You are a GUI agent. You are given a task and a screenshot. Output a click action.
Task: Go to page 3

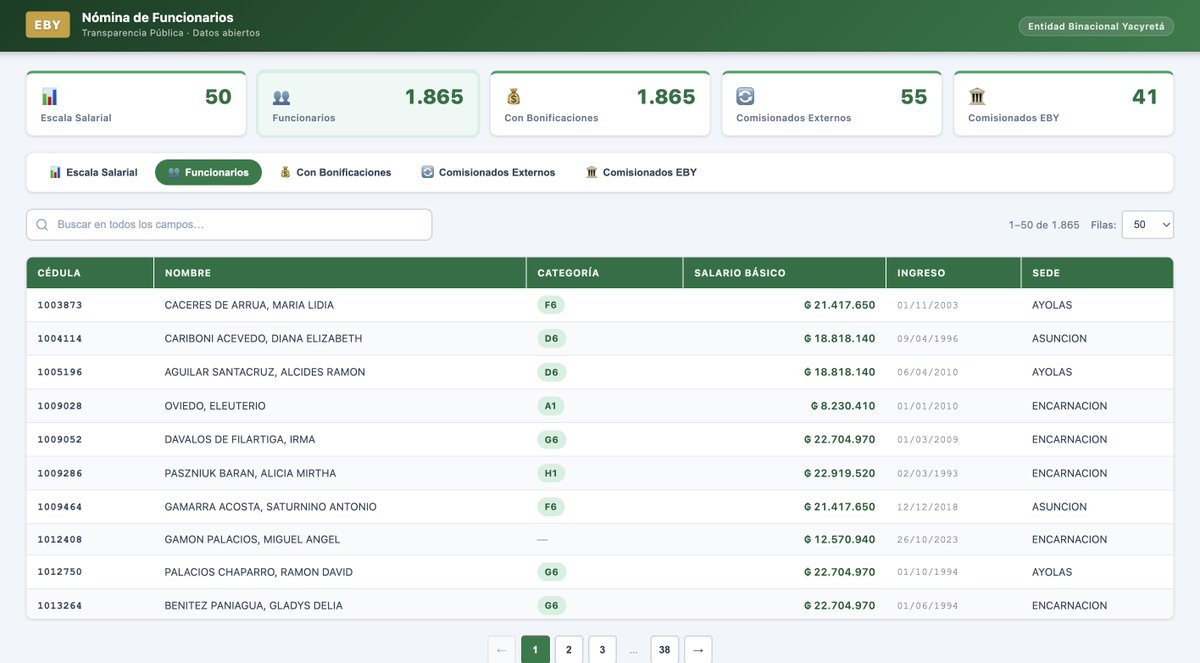pyautogui.click(x=603, y=650)
